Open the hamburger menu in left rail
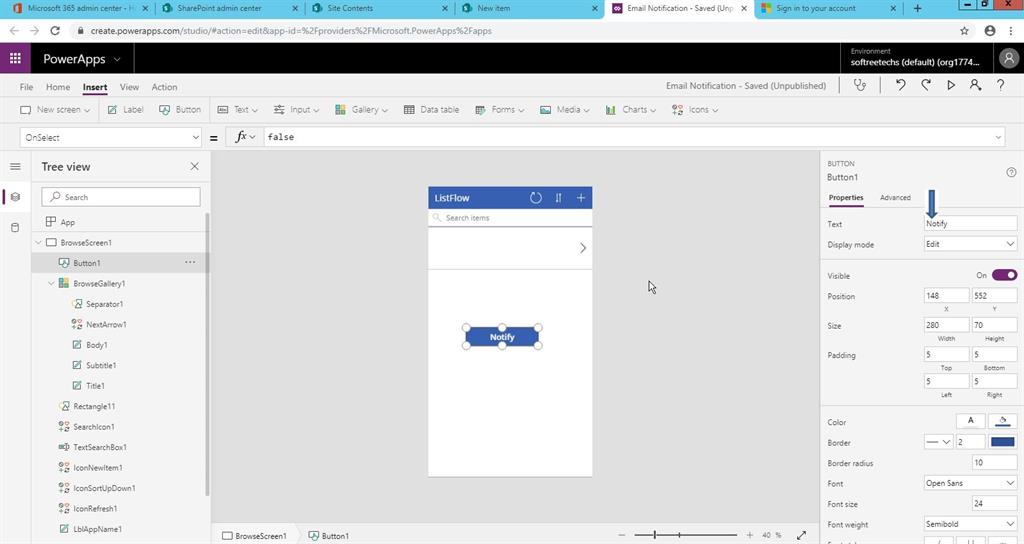Screen dimensions: 1024x544 15,167
